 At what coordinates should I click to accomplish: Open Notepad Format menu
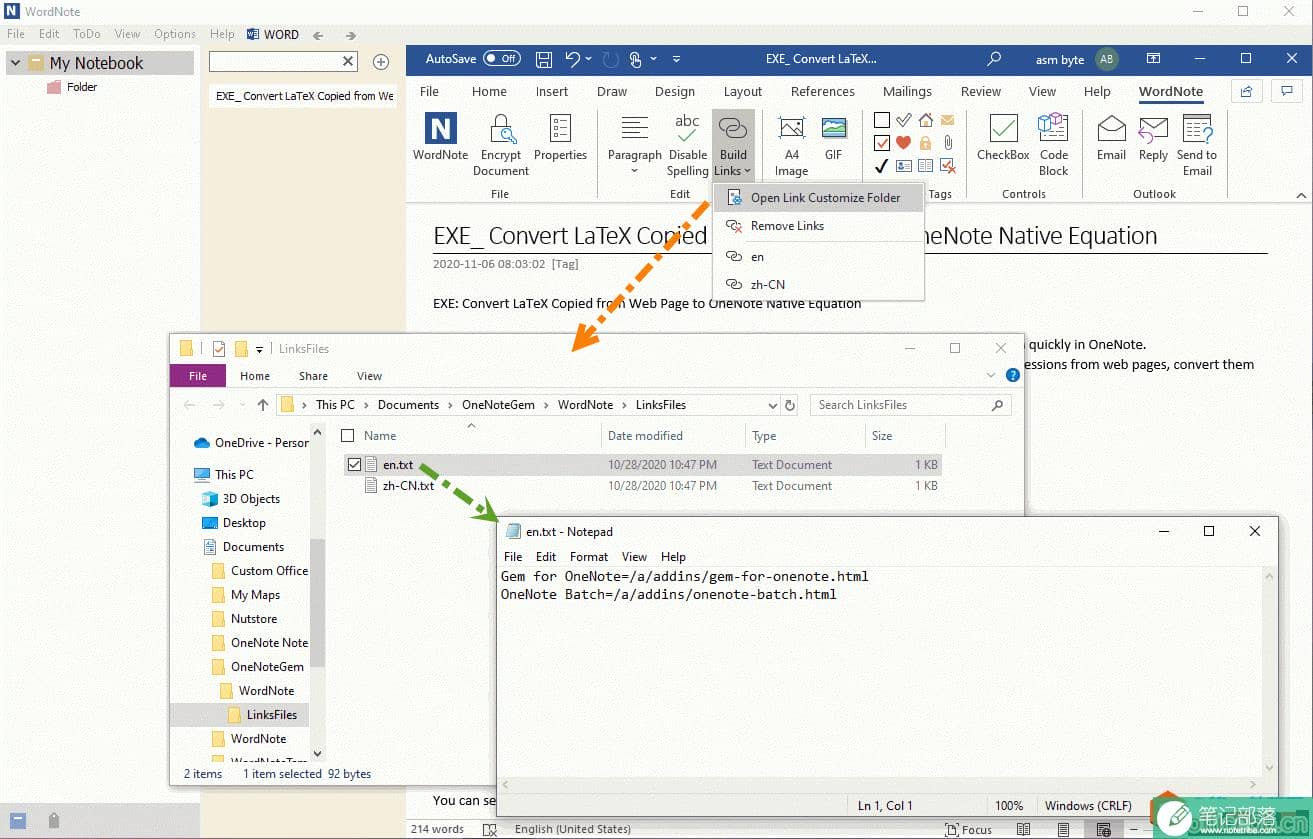tap(588, 557)
